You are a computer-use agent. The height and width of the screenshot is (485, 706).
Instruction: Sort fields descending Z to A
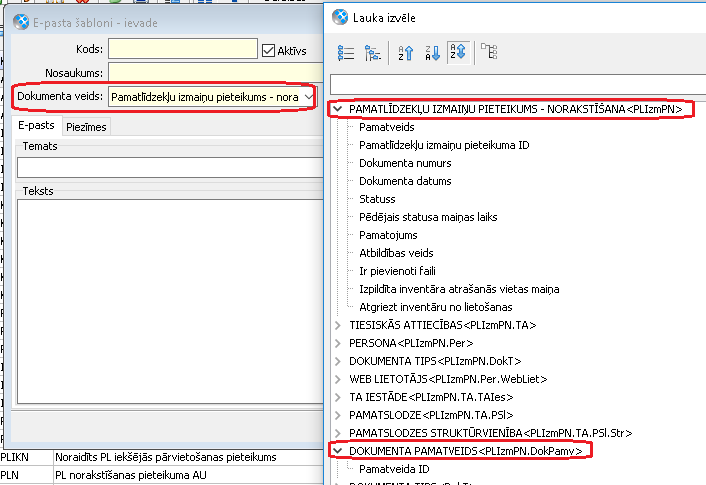(x=432, y=53)
